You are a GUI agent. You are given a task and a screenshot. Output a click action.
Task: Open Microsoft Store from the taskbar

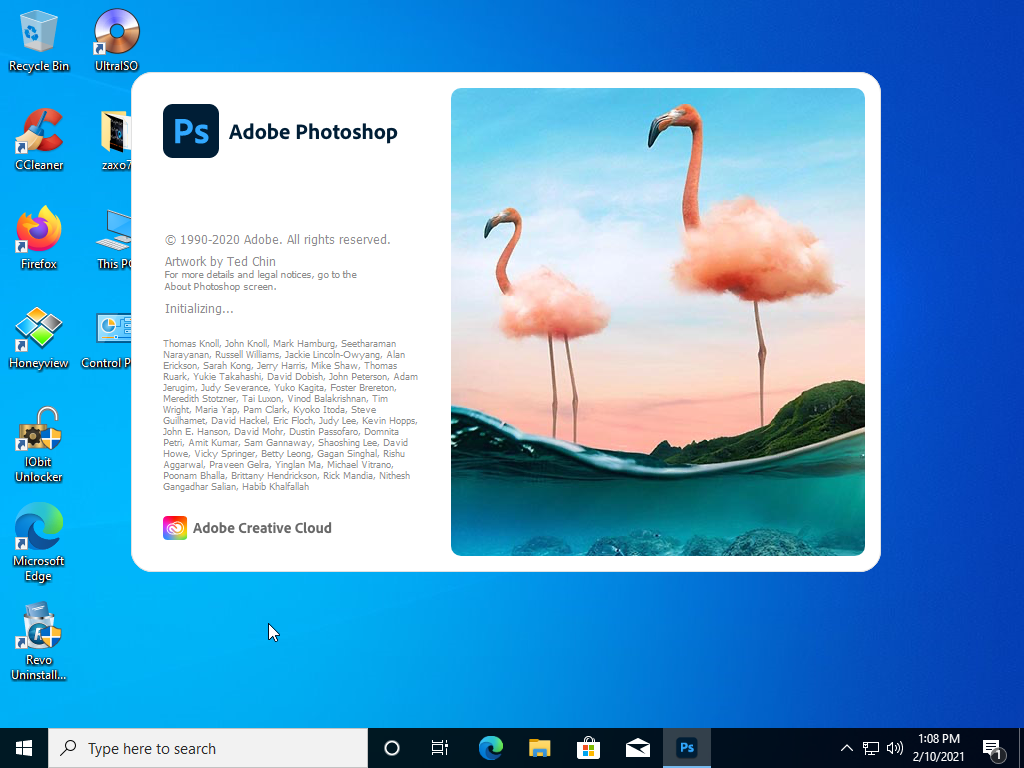click(x=588, y=748)
